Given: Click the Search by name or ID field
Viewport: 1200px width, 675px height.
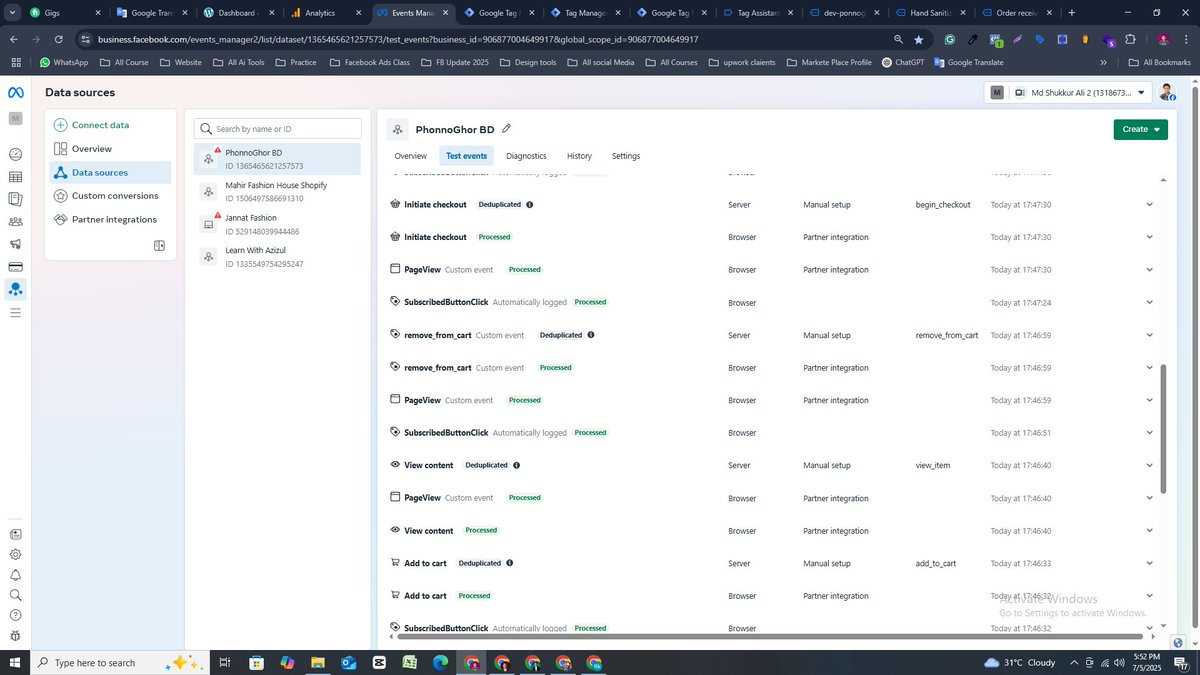Looking at the screenshot, I should pos(277,129).
